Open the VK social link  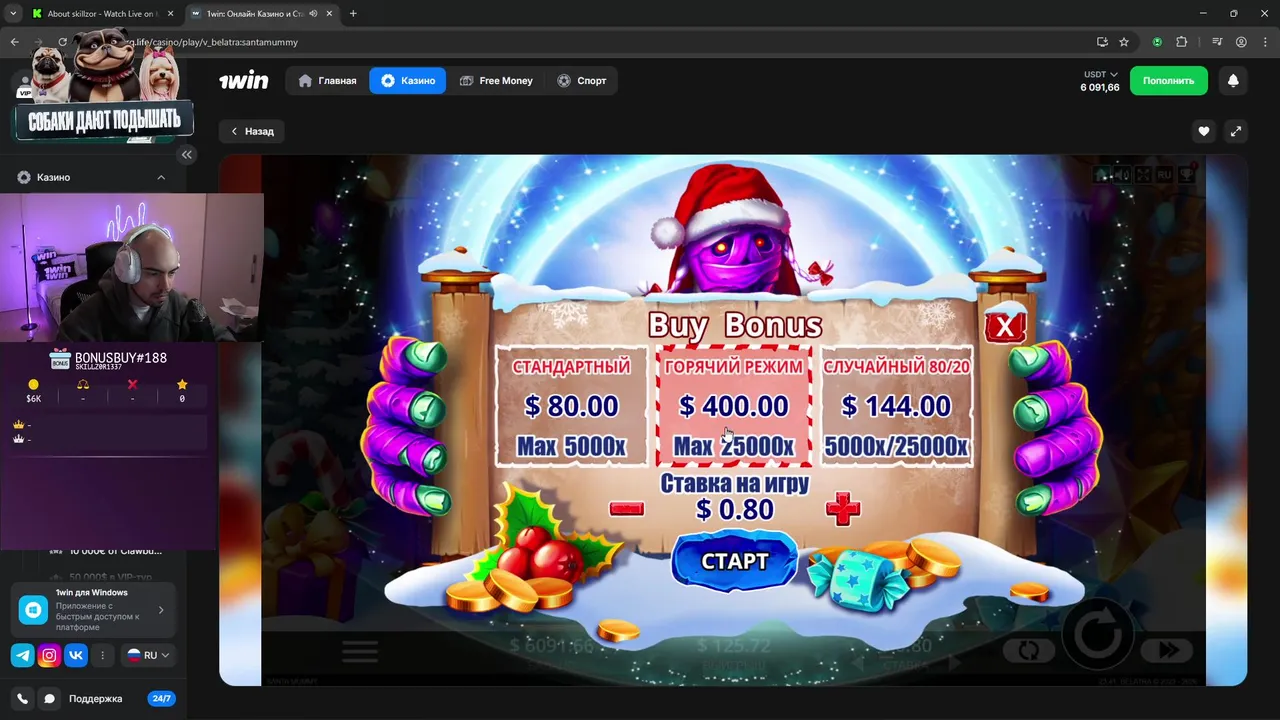pyautogui.click(x=76, y=655)
